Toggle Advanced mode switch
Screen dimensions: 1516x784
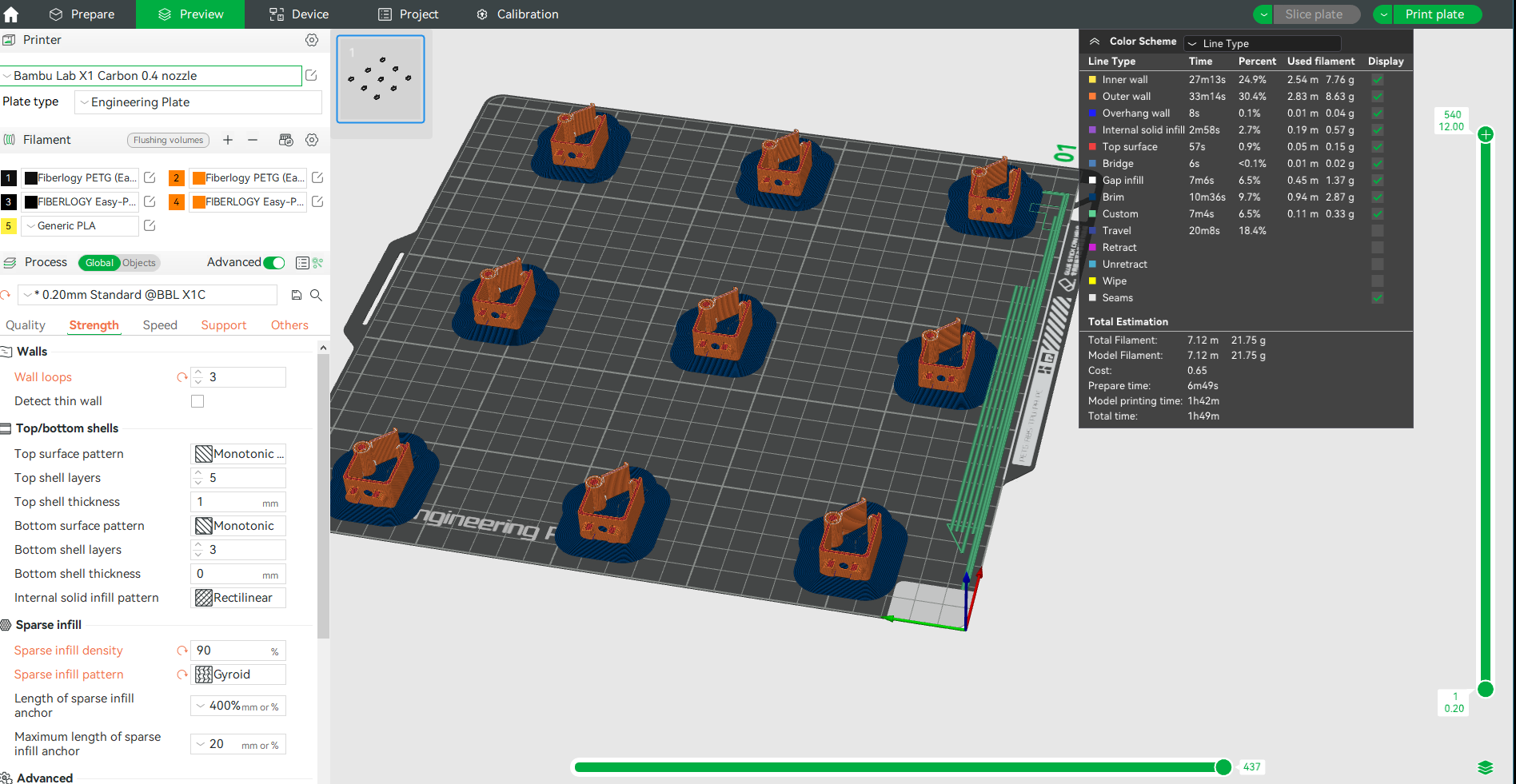274,263
